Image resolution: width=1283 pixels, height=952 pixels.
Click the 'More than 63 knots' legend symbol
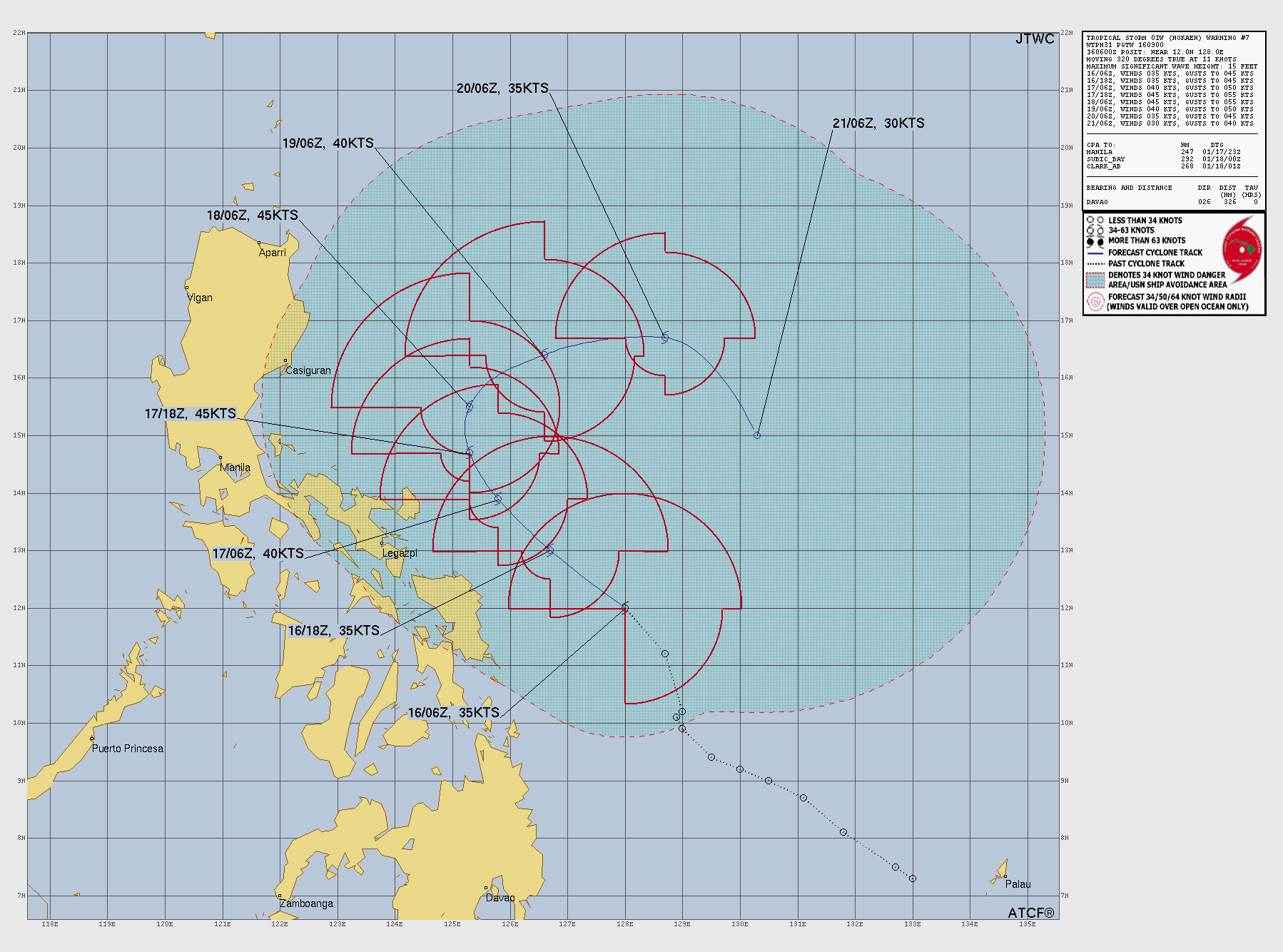pyautogui.click(x=1095, y=241)
